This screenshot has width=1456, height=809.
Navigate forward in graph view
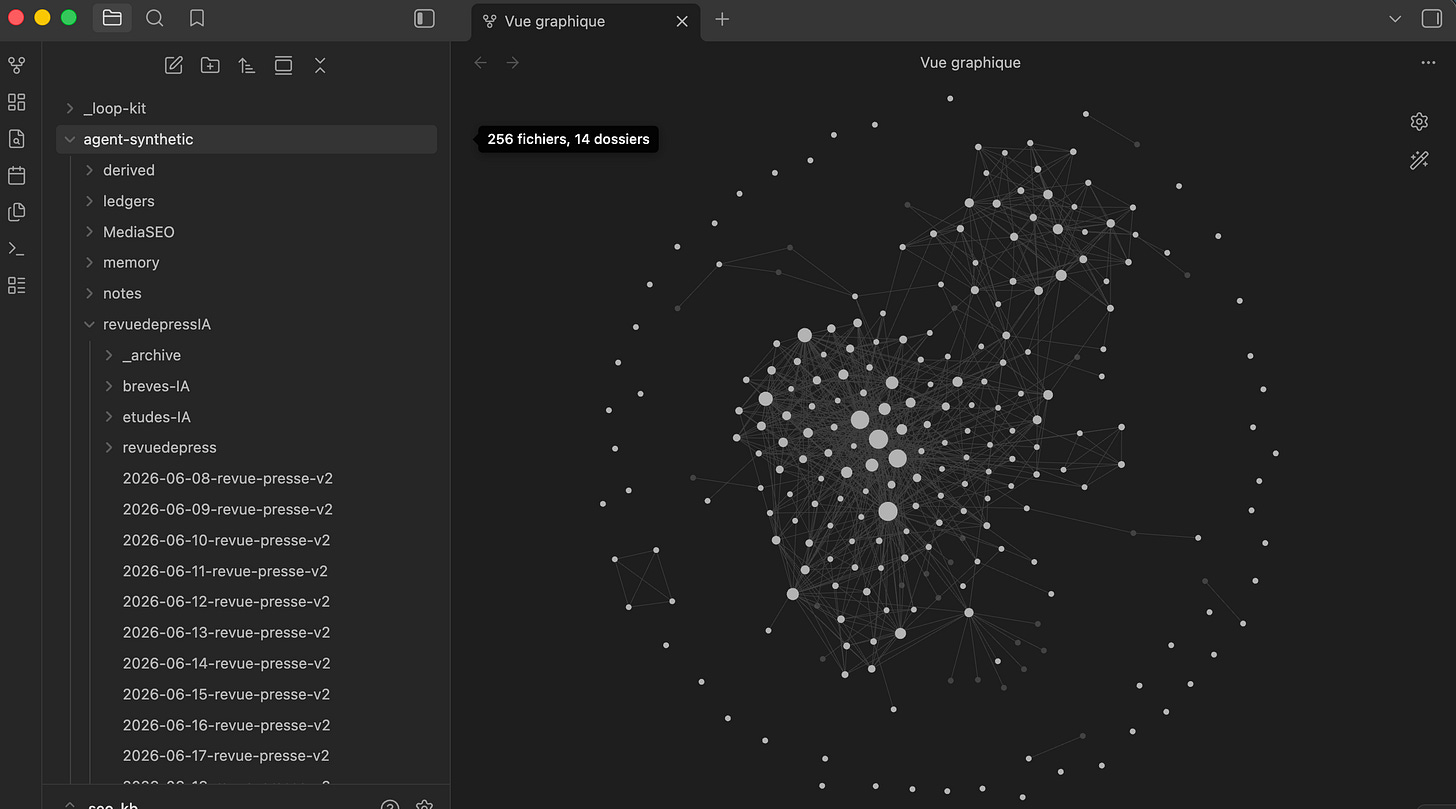pyautogui.click(x=513, y=62)
